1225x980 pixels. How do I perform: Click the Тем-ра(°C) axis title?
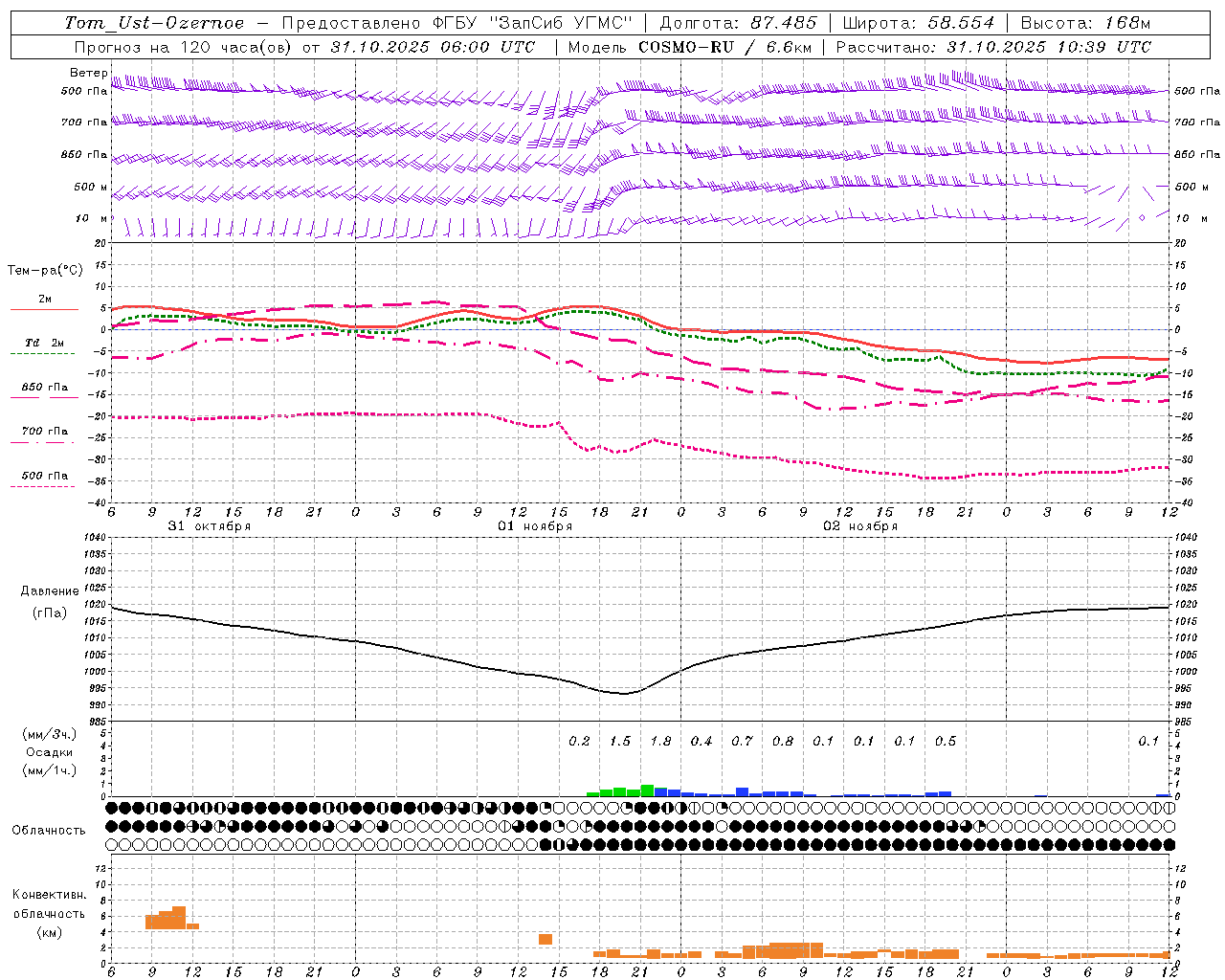tap(45, 271)
